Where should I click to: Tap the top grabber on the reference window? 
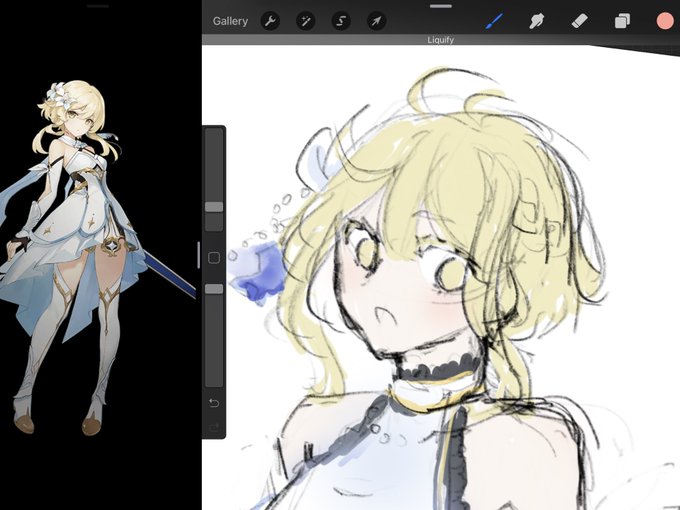tap(98, 6)
